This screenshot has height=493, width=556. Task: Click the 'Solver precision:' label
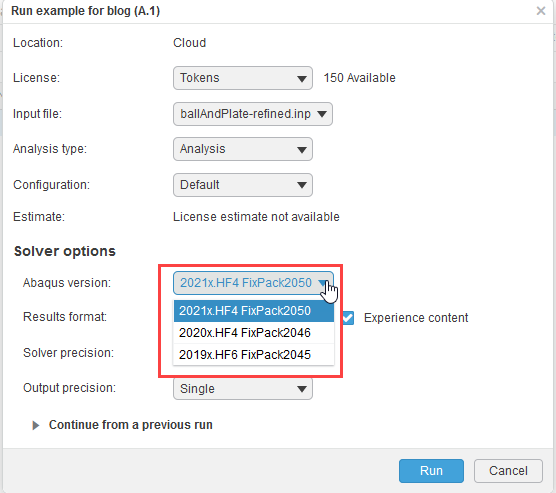click(68, 353)
